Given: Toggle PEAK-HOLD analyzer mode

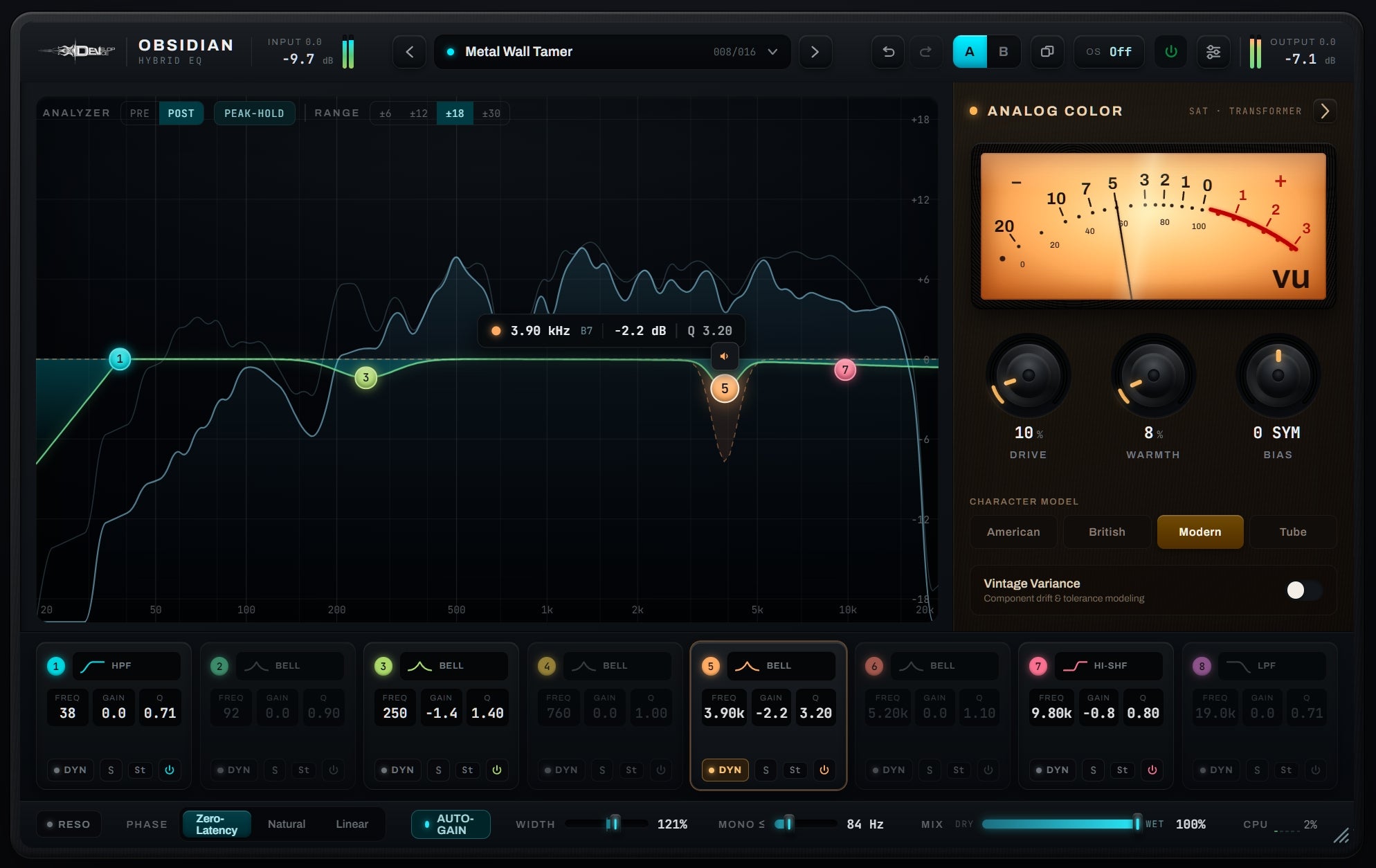Looking at the screenshot, I should pos(254,114).
